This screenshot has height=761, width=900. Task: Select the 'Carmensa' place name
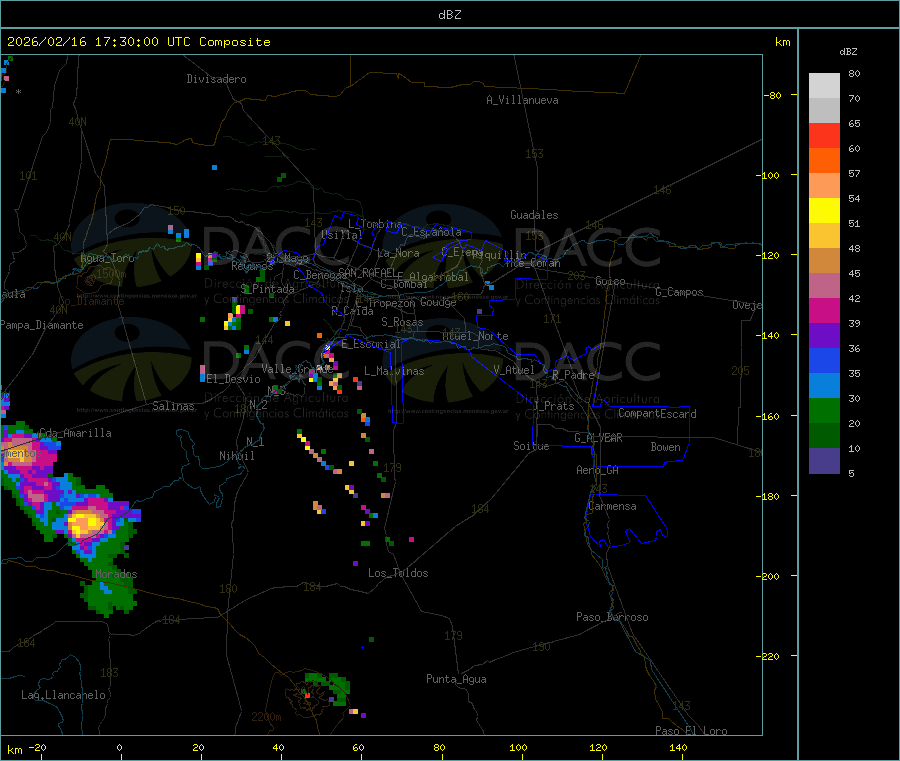coord(612,506)
